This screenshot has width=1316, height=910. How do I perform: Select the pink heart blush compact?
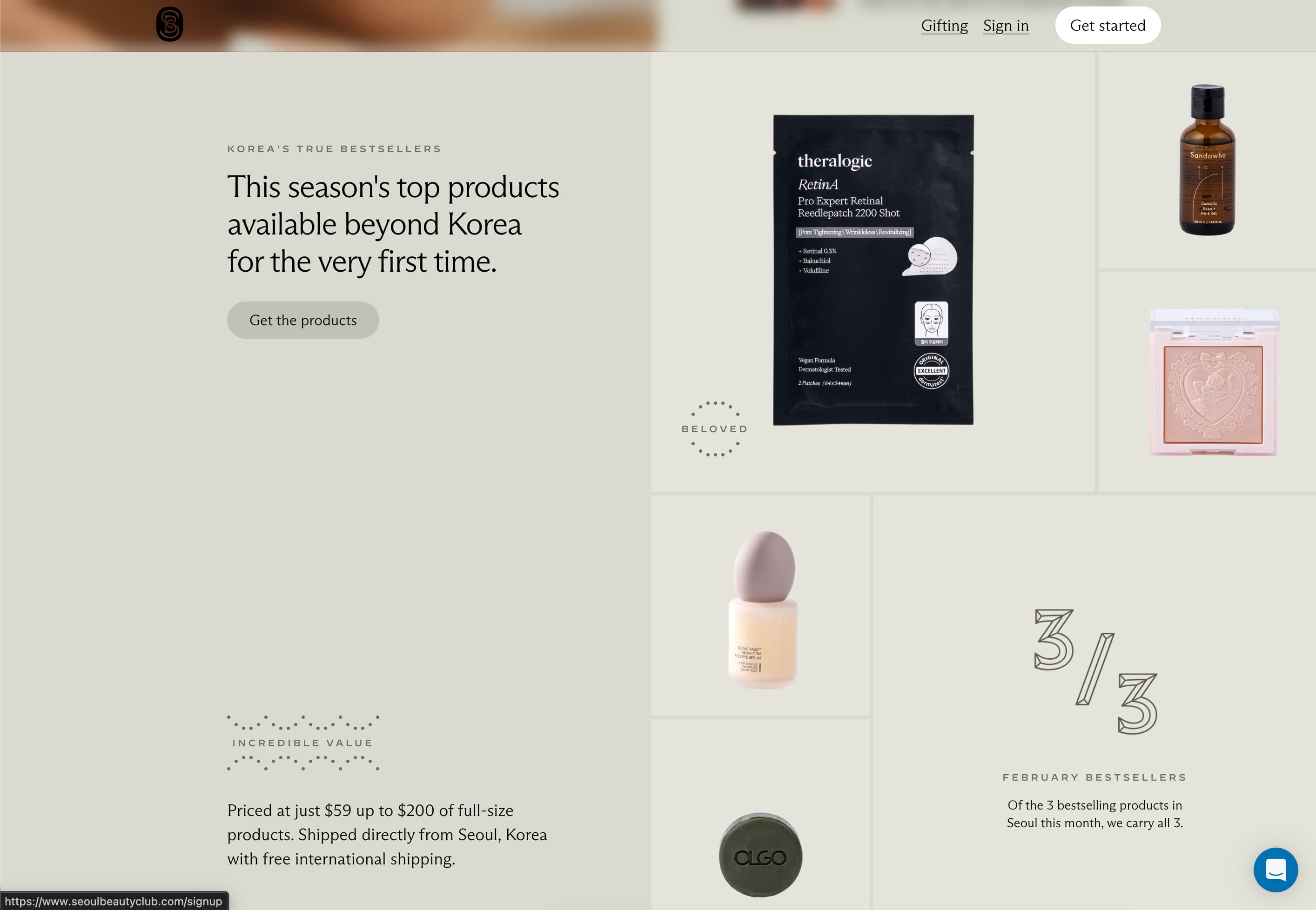point(1213,382)
